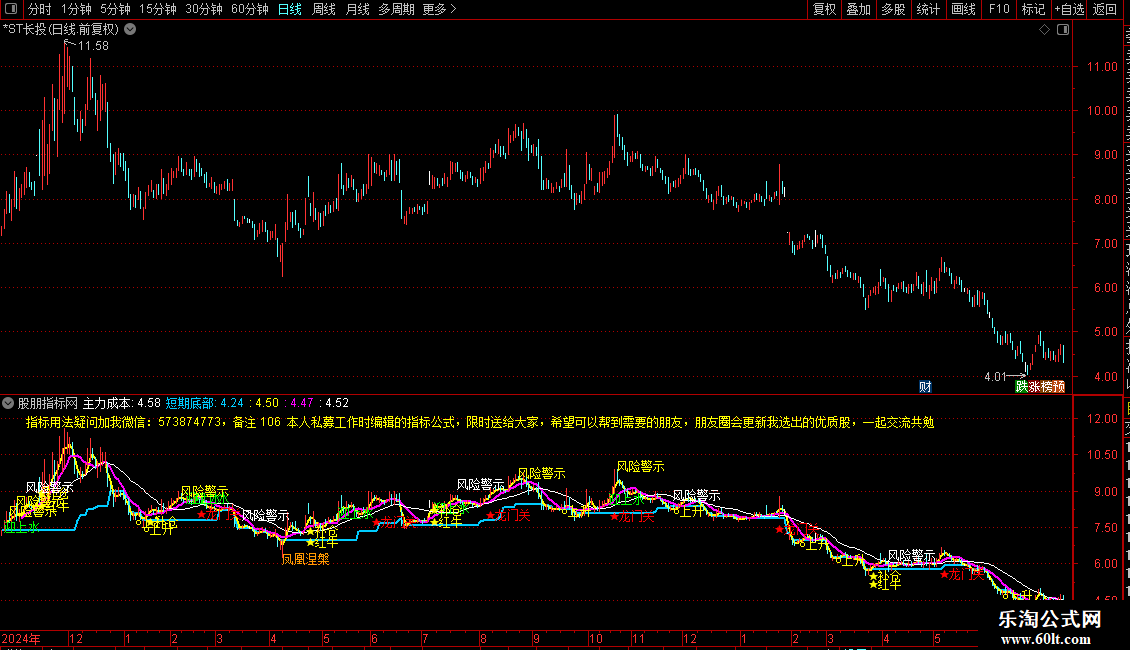Open the 多周期 multi-period view
Viewport: 1130px width, 650px height.
click(396, 9)
